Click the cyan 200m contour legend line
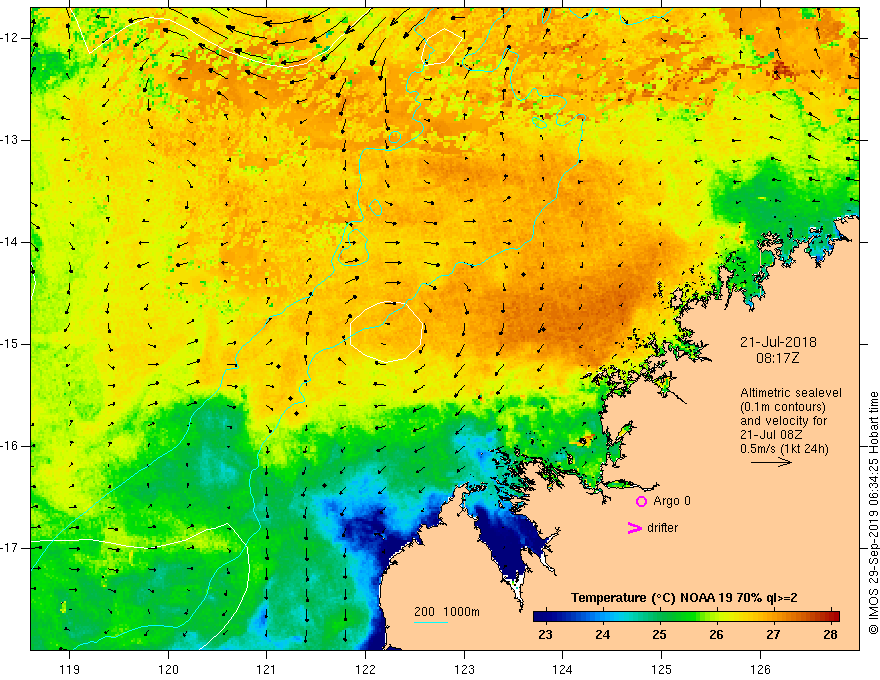 [x=430, y=622]
